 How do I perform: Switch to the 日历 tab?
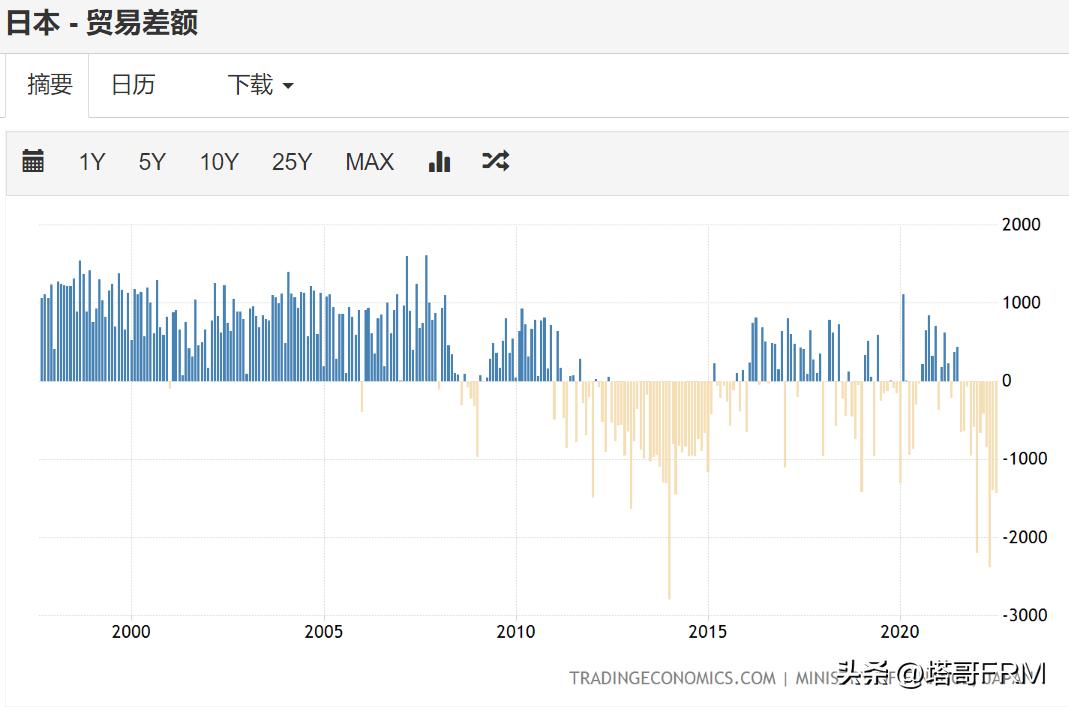coord(133,85)
